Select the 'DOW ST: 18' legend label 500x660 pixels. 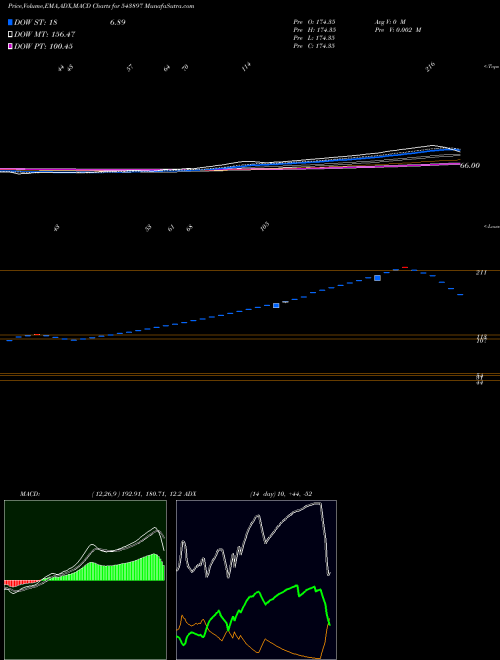(36, 22)
